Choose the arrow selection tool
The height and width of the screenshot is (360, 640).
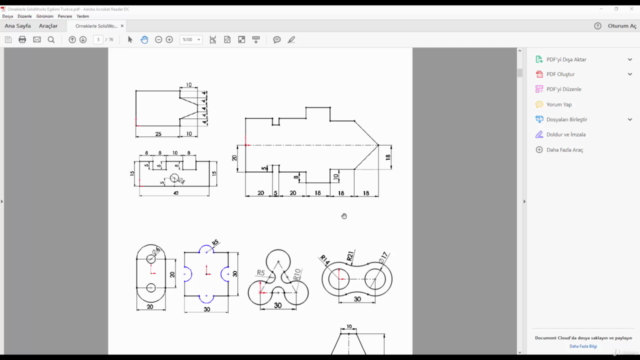coord(130,40)
